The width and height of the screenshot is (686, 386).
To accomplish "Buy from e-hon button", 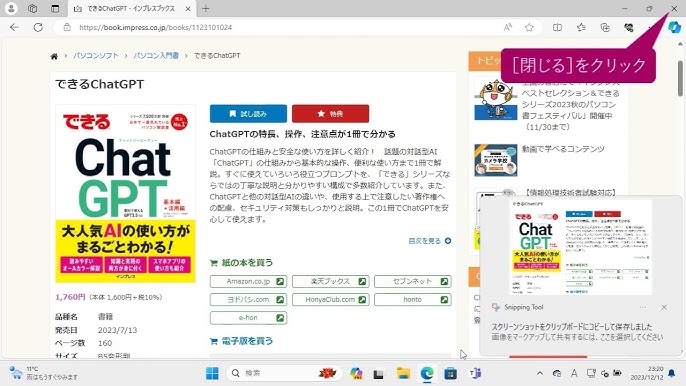I will (248, 318).
